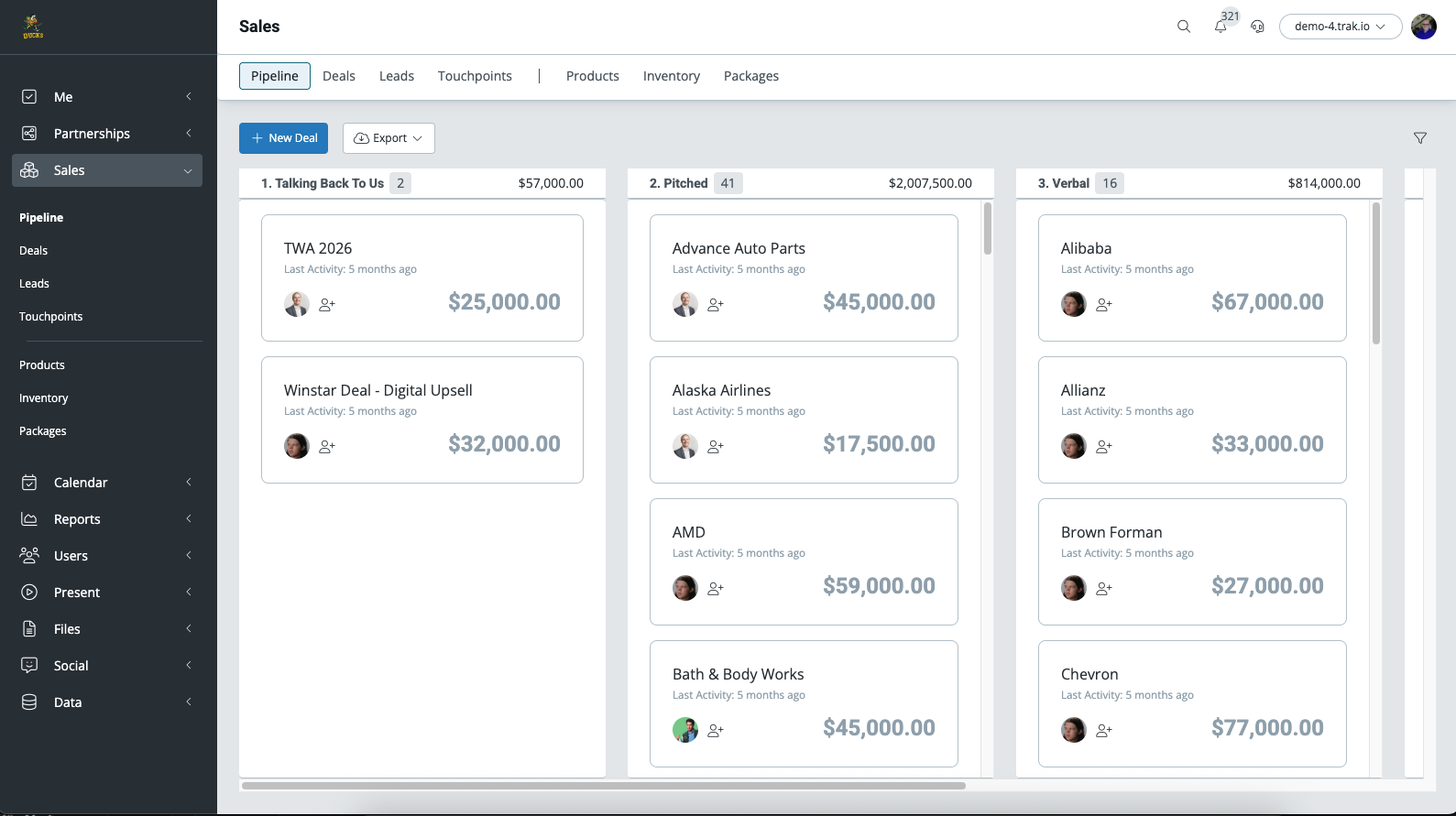Click the Present play icon
Image resolution: width=1456 pixels, height=816 pixels.
coord(29,593)
